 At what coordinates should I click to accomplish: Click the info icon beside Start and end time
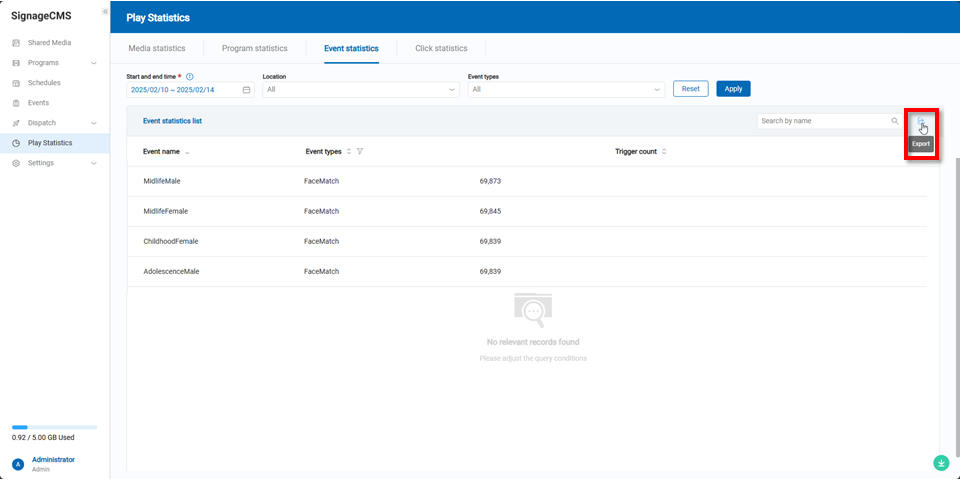190,76
